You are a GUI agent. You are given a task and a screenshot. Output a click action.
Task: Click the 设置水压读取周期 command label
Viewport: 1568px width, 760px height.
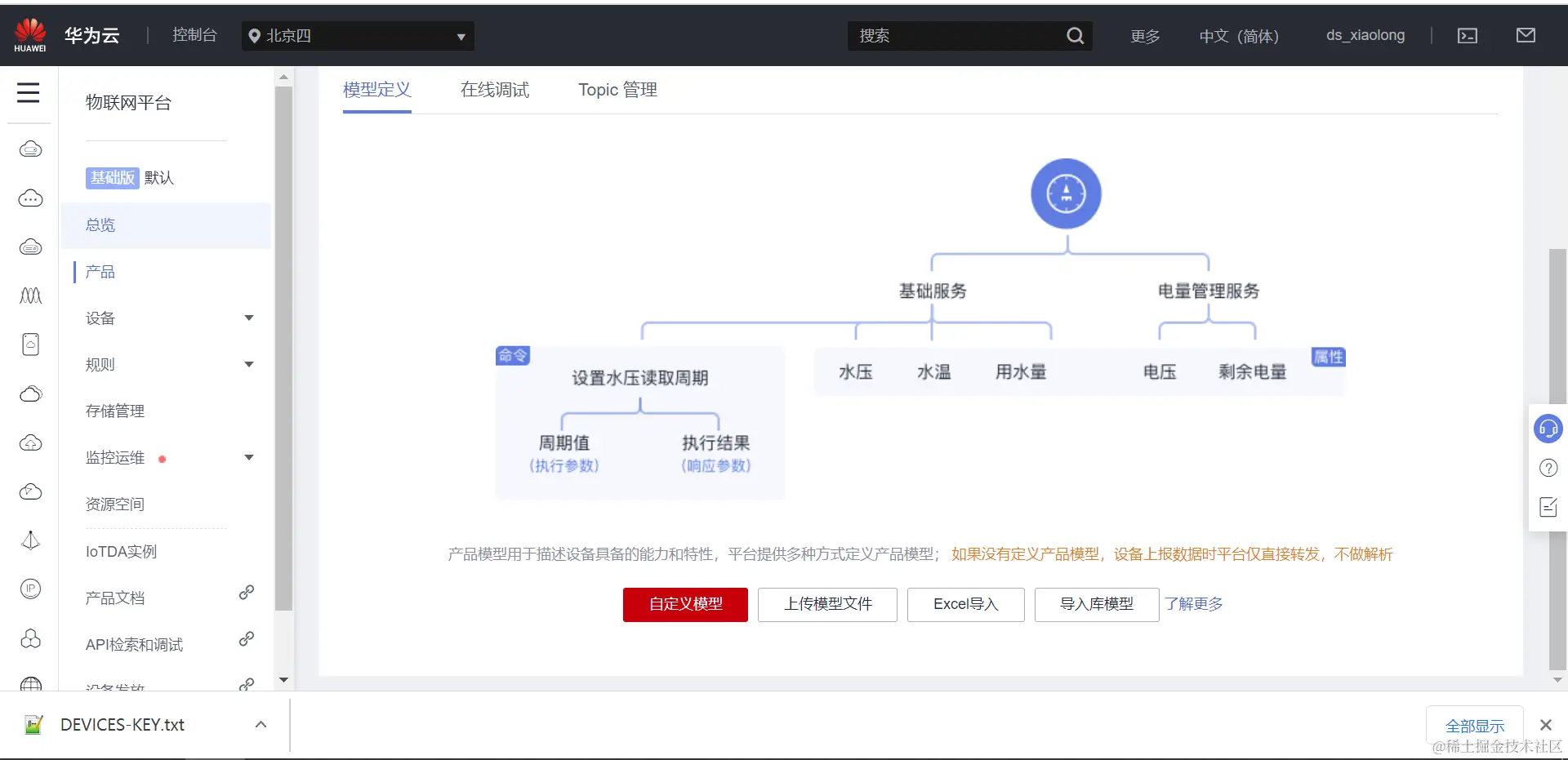640,378
